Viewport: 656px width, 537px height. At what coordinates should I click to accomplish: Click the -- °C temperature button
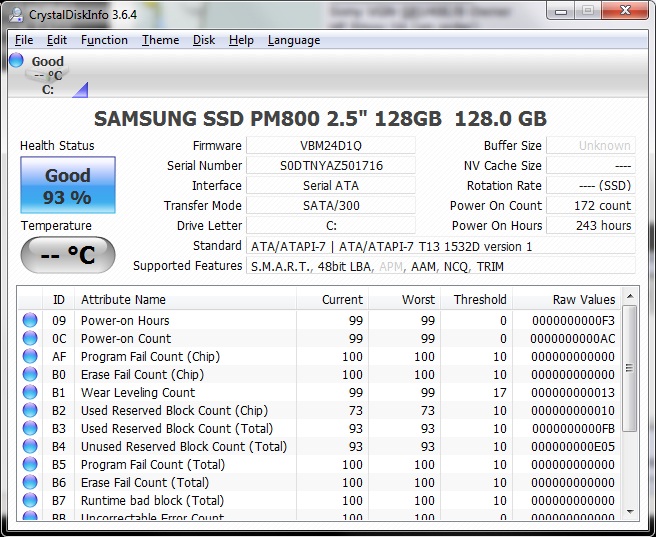[x=68, y=255]
